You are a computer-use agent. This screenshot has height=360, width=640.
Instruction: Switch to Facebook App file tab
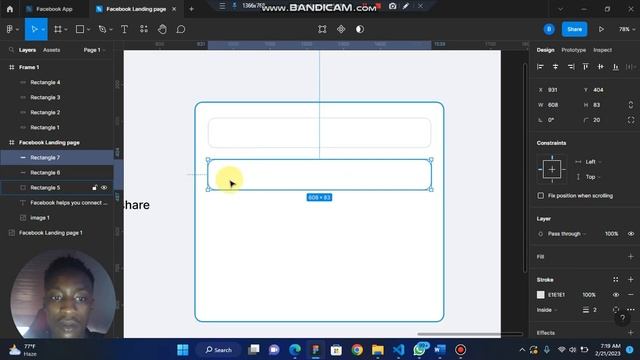tap(54, 9)
